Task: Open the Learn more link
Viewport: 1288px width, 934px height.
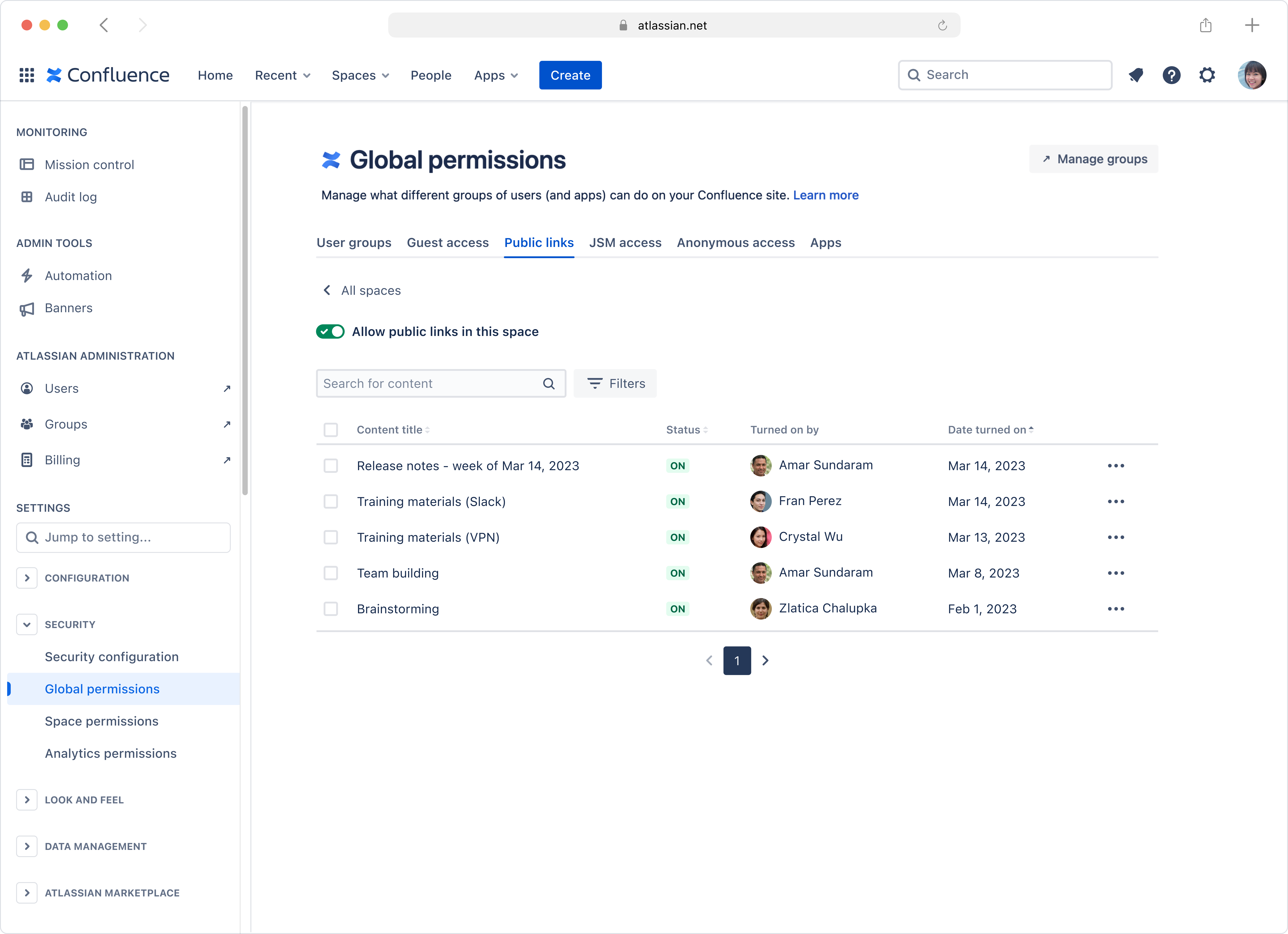Action: (x=826, y=195)
